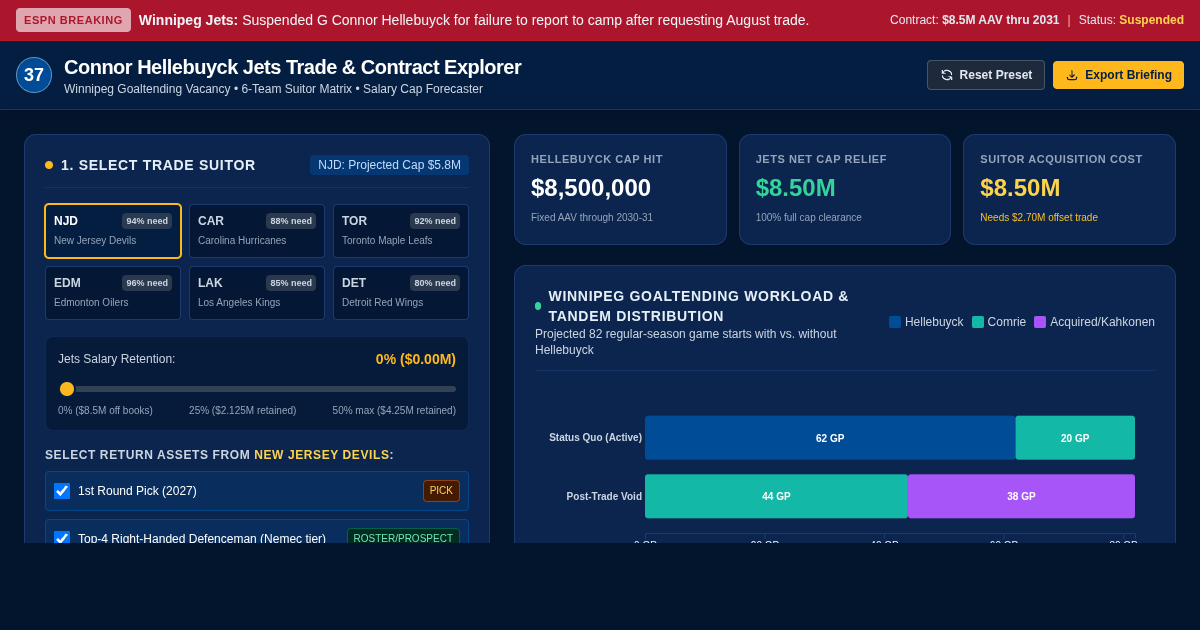Adjust the Jets Salary Retention slider handle

click(67, 389)
